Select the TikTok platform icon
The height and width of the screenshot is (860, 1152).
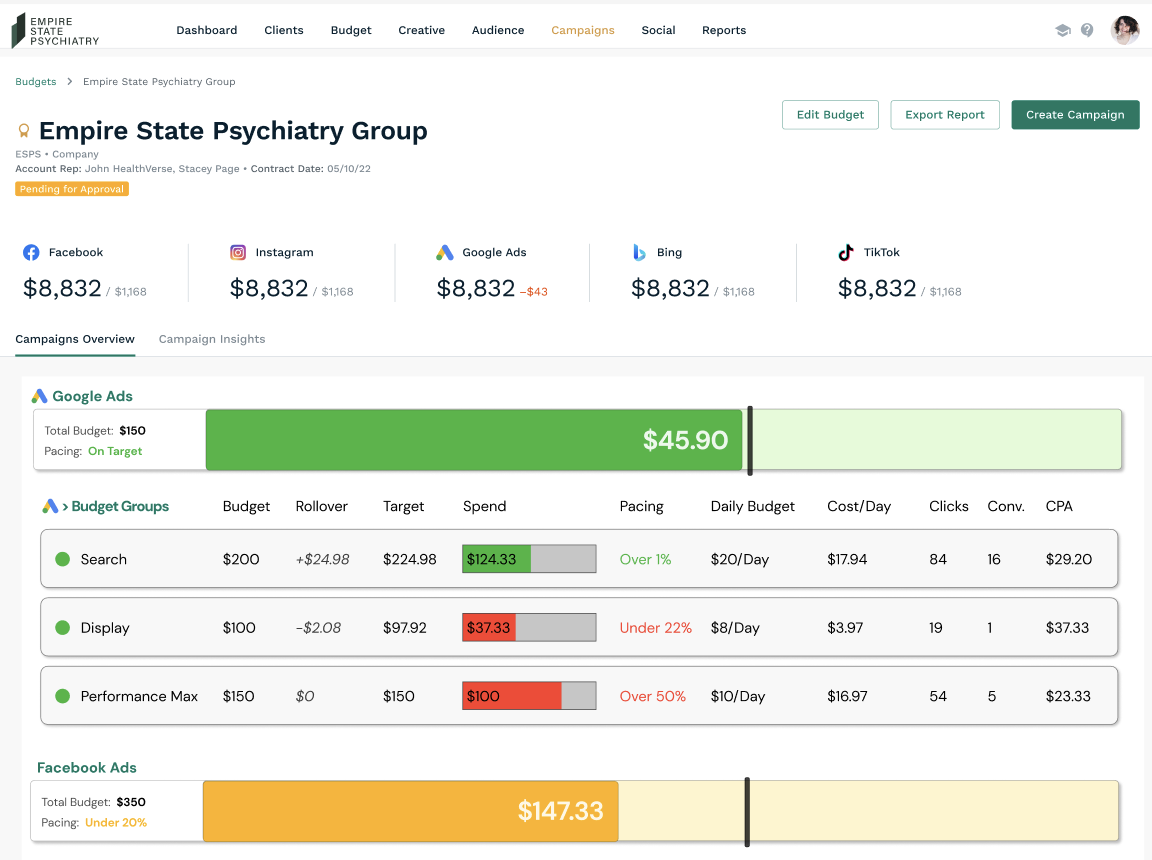click(846, 253)
